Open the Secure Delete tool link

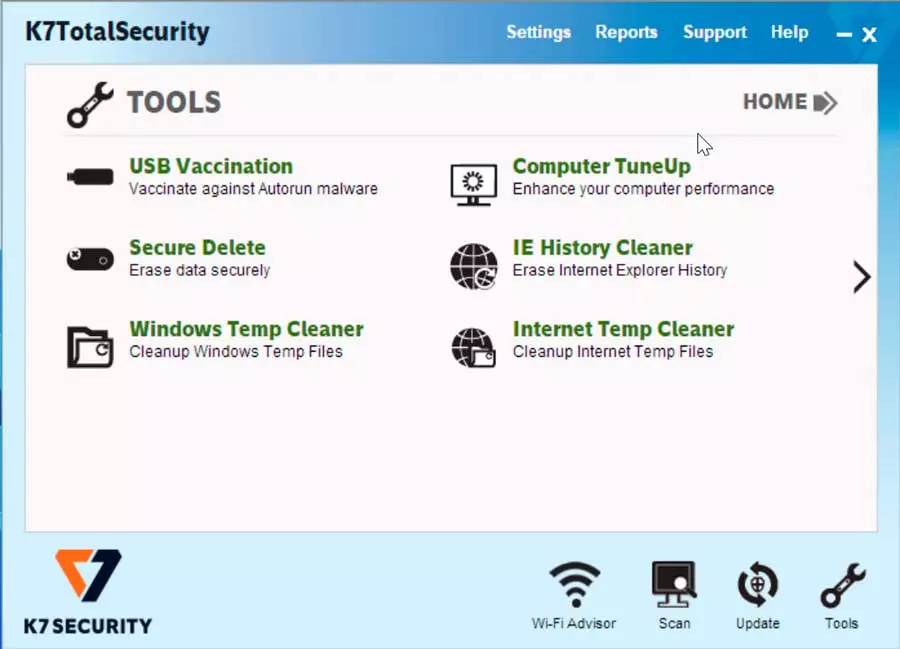[197, 247]
